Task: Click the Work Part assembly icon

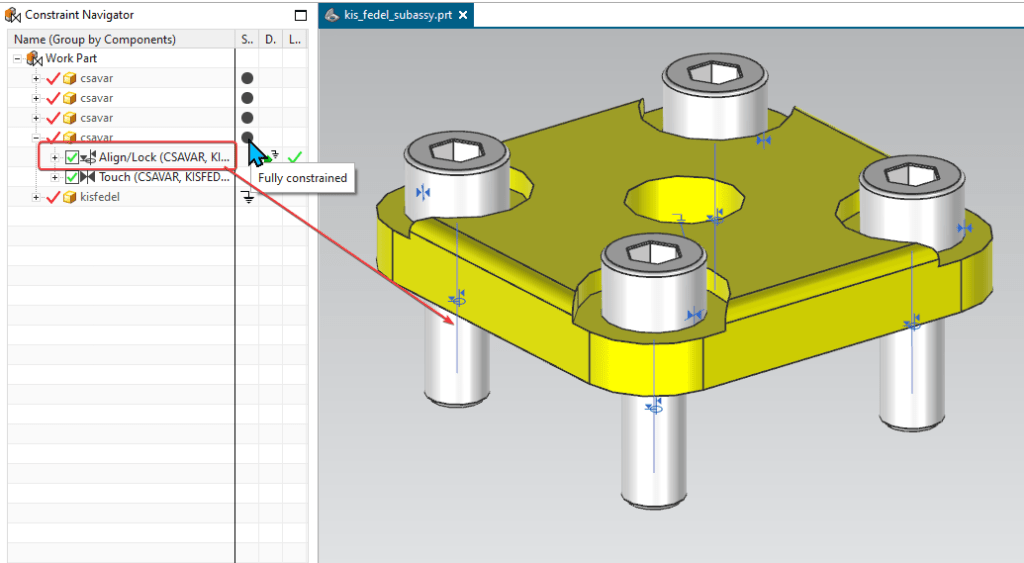Action: tap(35, 59)
